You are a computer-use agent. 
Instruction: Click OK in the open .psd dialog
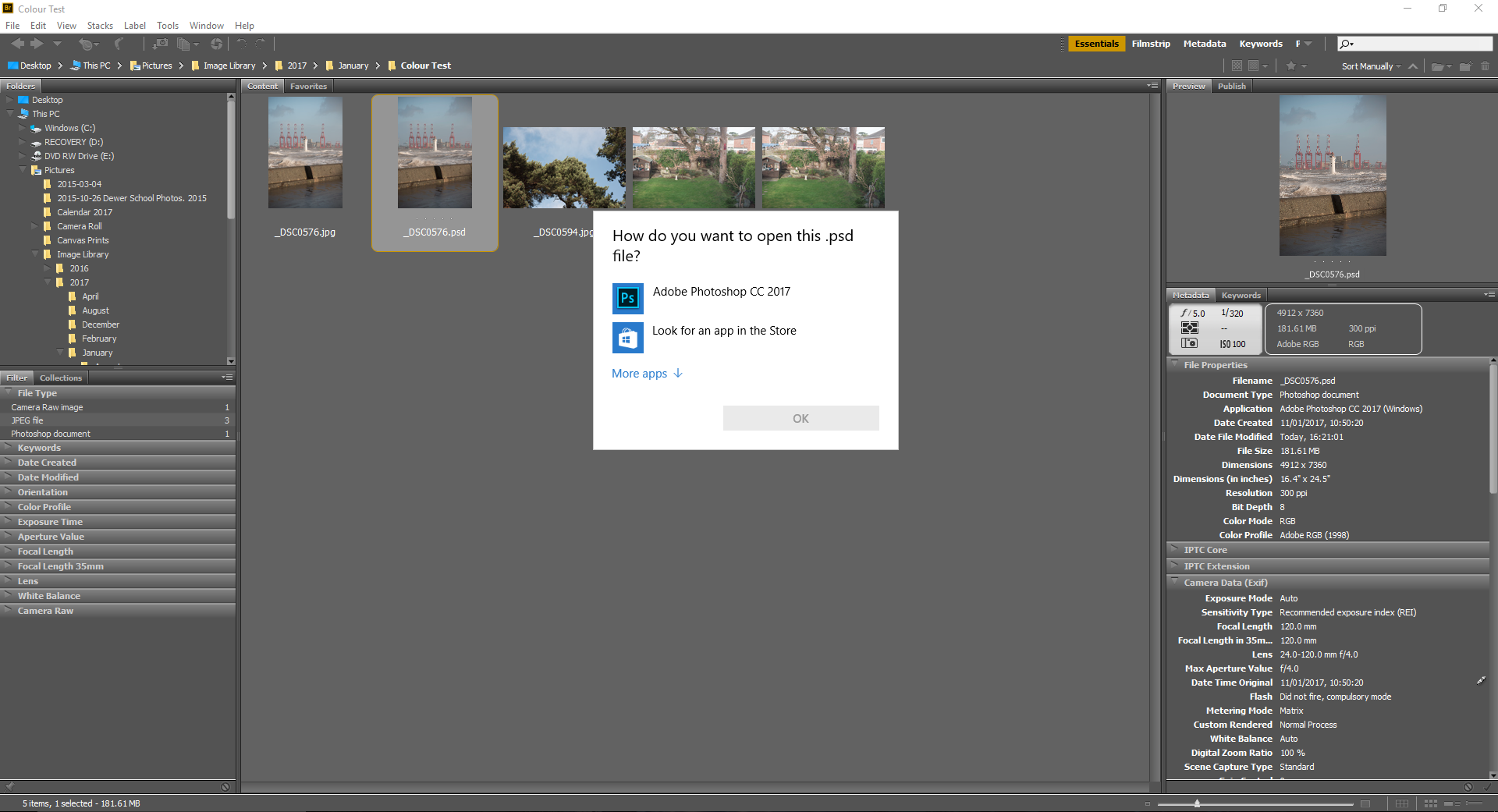(x=800, y=418)
